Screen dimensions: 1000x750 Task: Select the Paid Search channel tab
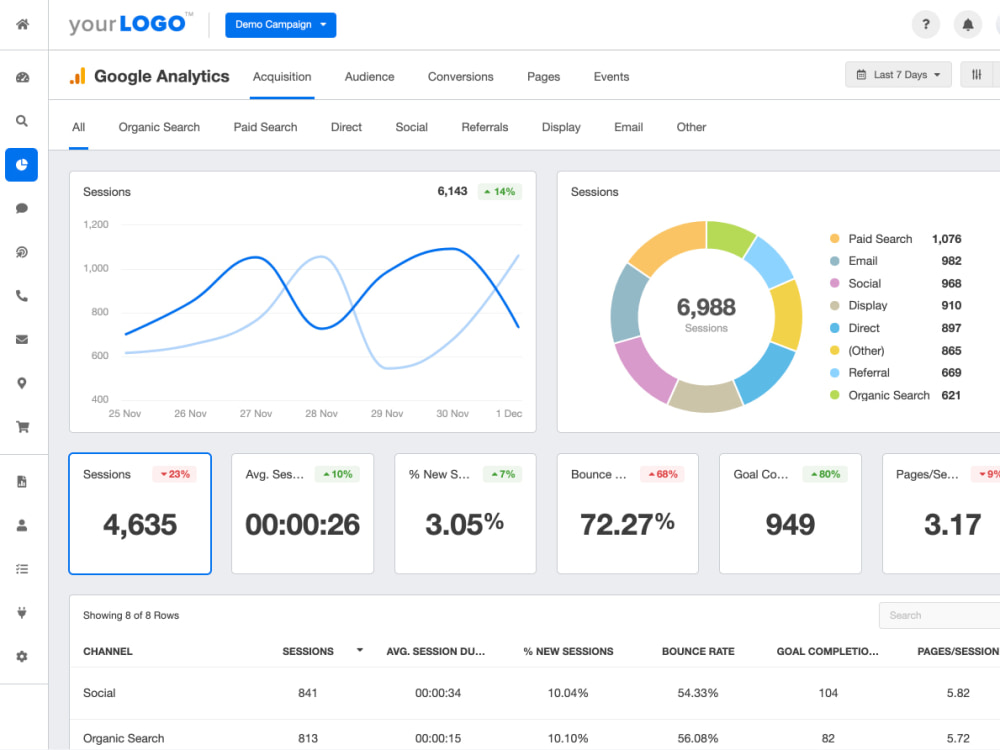coord(265,127)
